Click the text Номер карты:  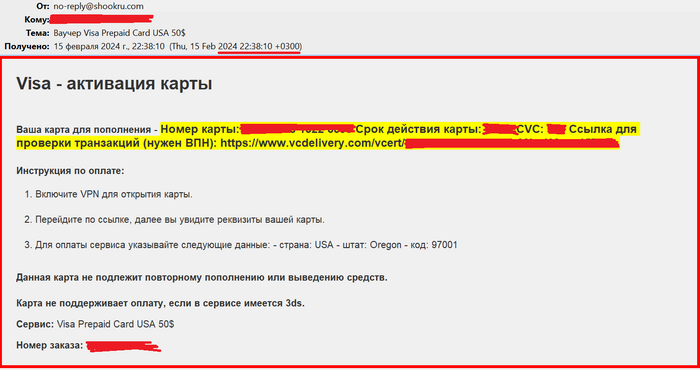coord(200,129)
